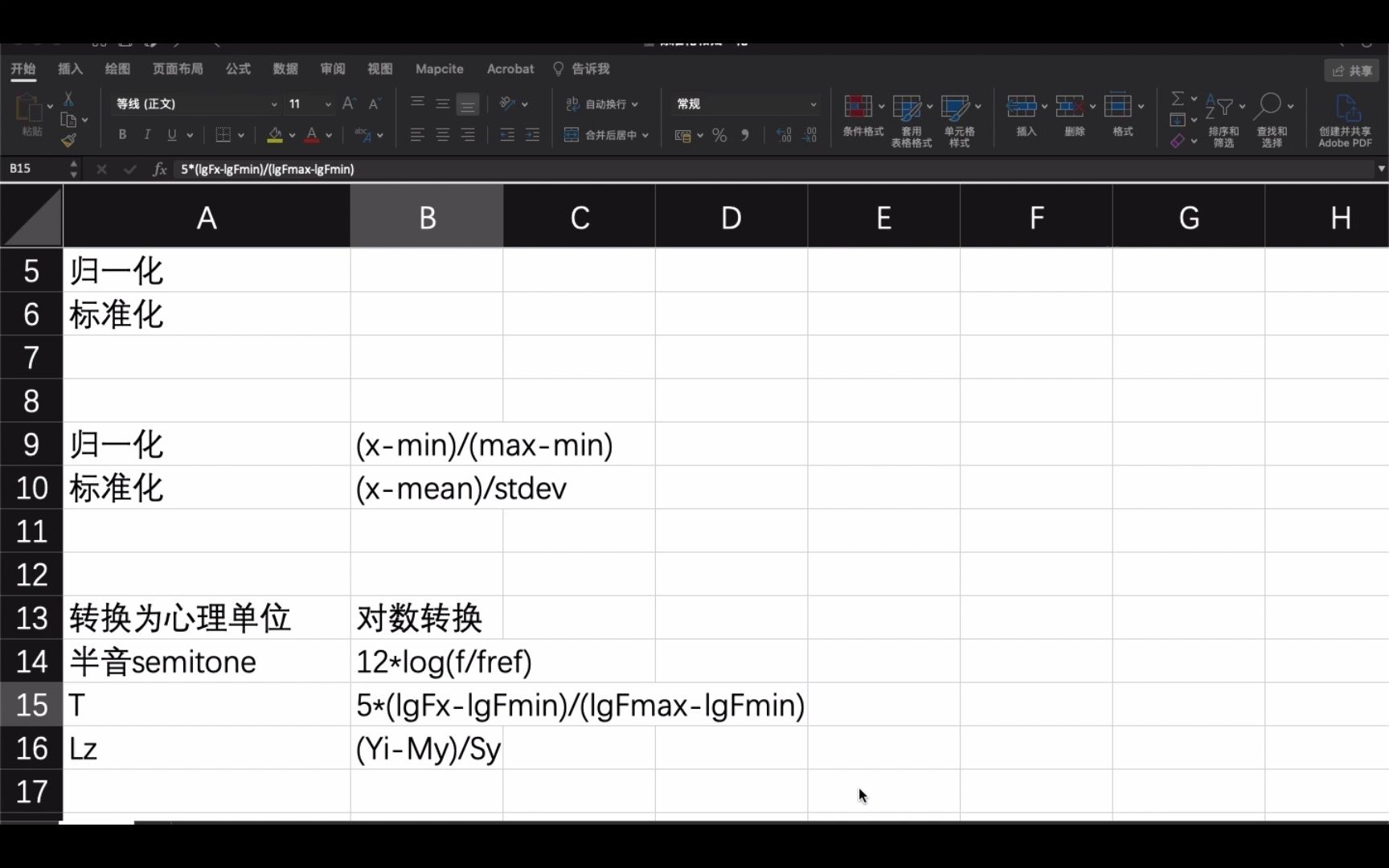Screen dimensions: 1389x868
Task: Open Format as Table (套用表格格式)
Action: coord(912,121)
